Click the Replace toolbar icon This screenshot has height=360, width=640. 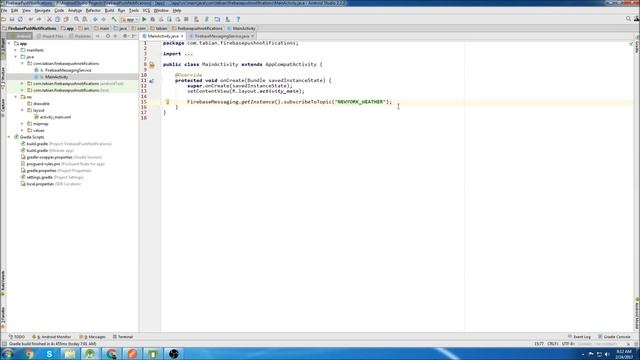(x=85, y=19)
